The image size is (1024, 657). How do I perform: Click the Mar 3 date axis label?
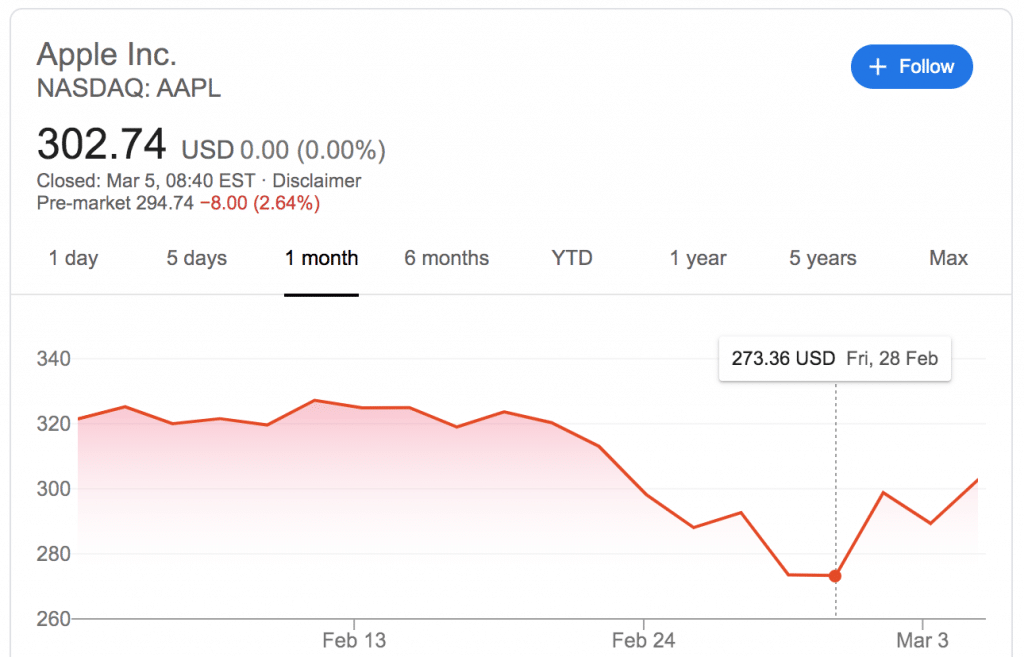click(922, 640)
